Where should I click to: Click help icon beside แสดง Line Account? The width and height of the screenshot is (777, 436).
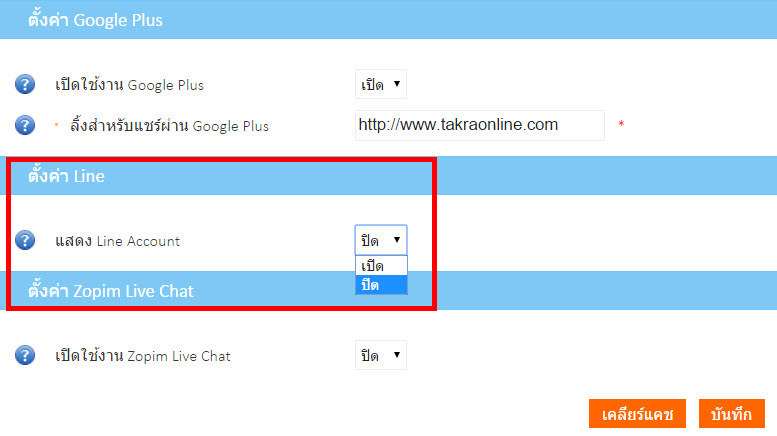[25, 241]
